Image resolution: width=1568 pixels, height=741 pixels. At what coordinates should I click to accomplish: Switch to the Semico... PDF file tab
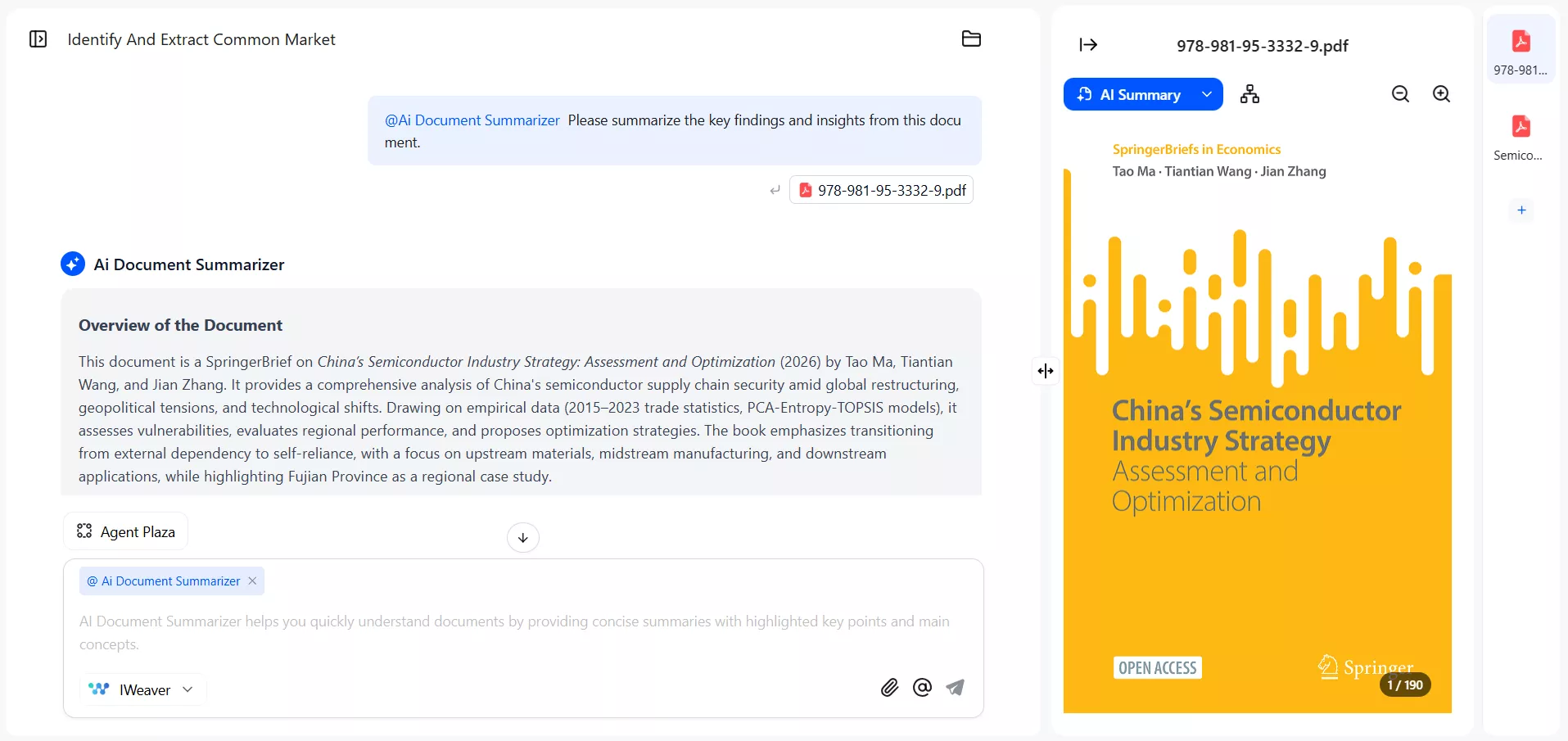[x=1521, y=138]
